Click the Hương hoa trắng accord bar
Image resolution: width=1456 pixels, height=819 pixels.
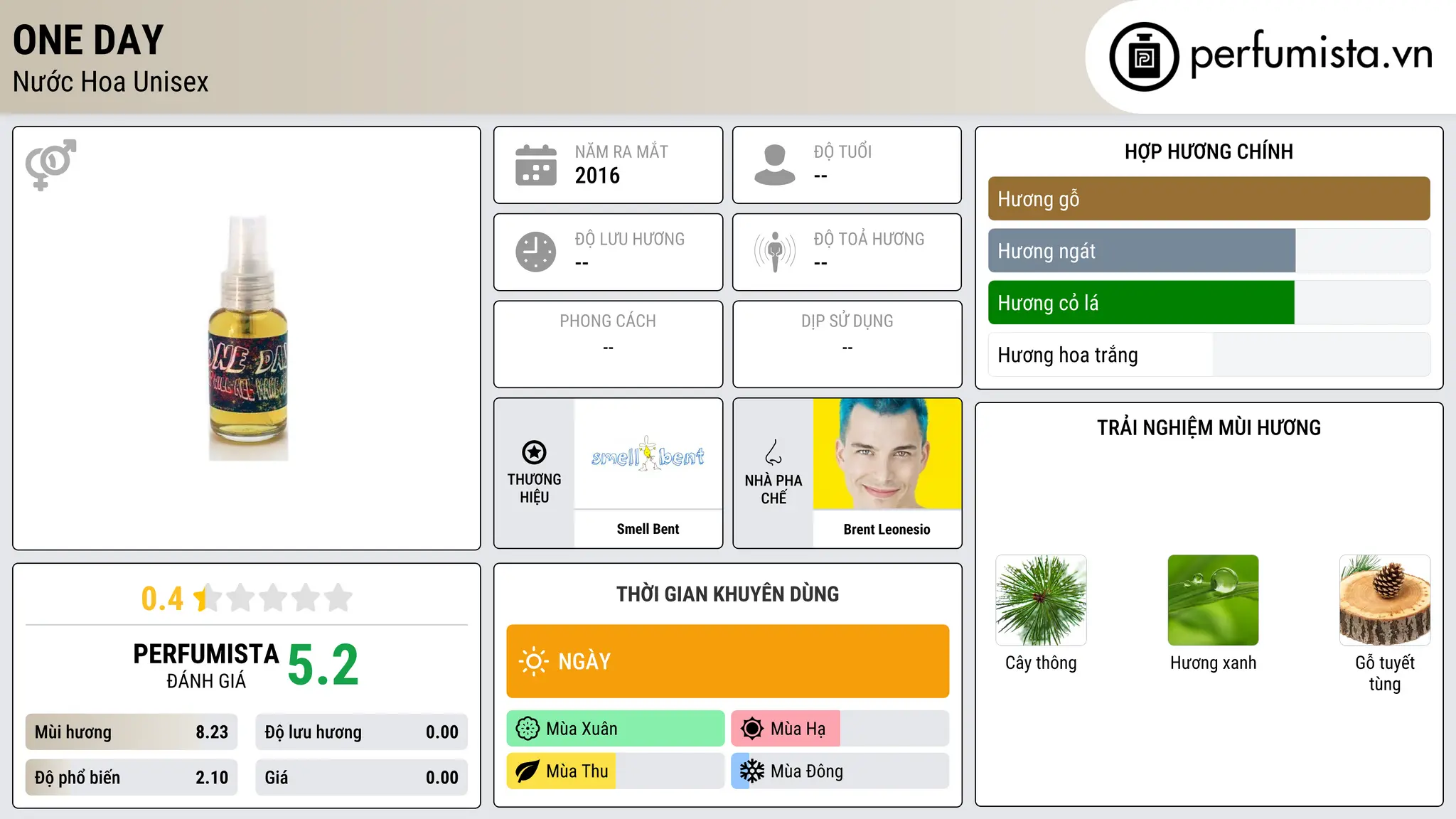pyautogui.click(x=1209, y=355)
